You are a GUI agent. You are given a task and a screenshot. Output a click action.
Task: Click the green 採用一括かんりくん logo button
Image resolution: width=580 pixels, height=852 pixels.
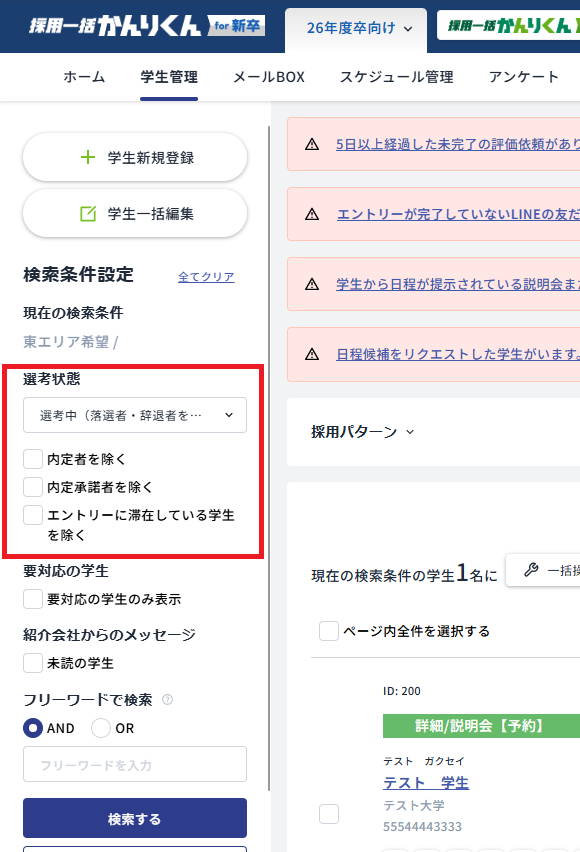[509, 26]
